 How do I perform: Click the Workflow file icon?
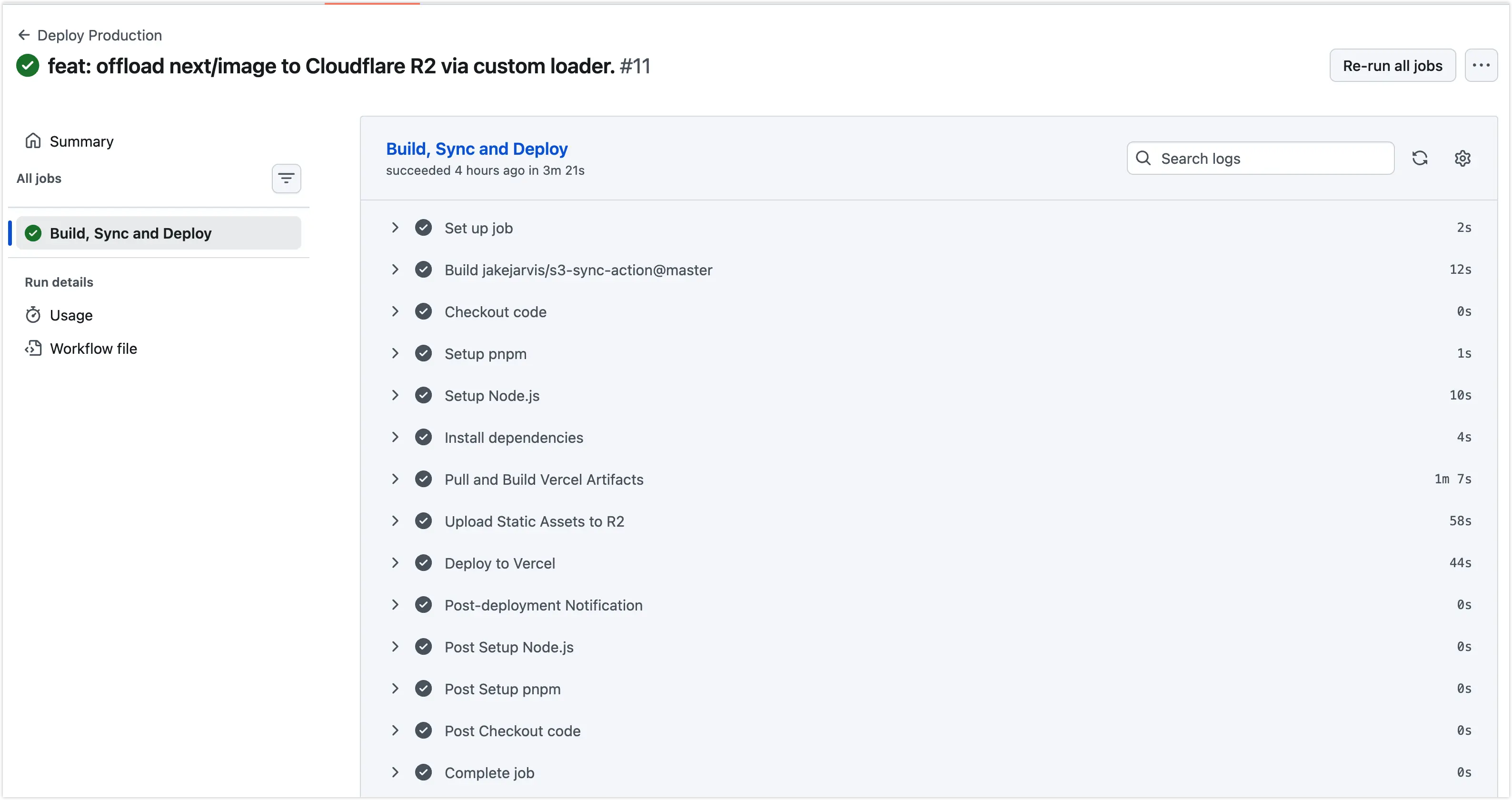(x=33, y=348)
